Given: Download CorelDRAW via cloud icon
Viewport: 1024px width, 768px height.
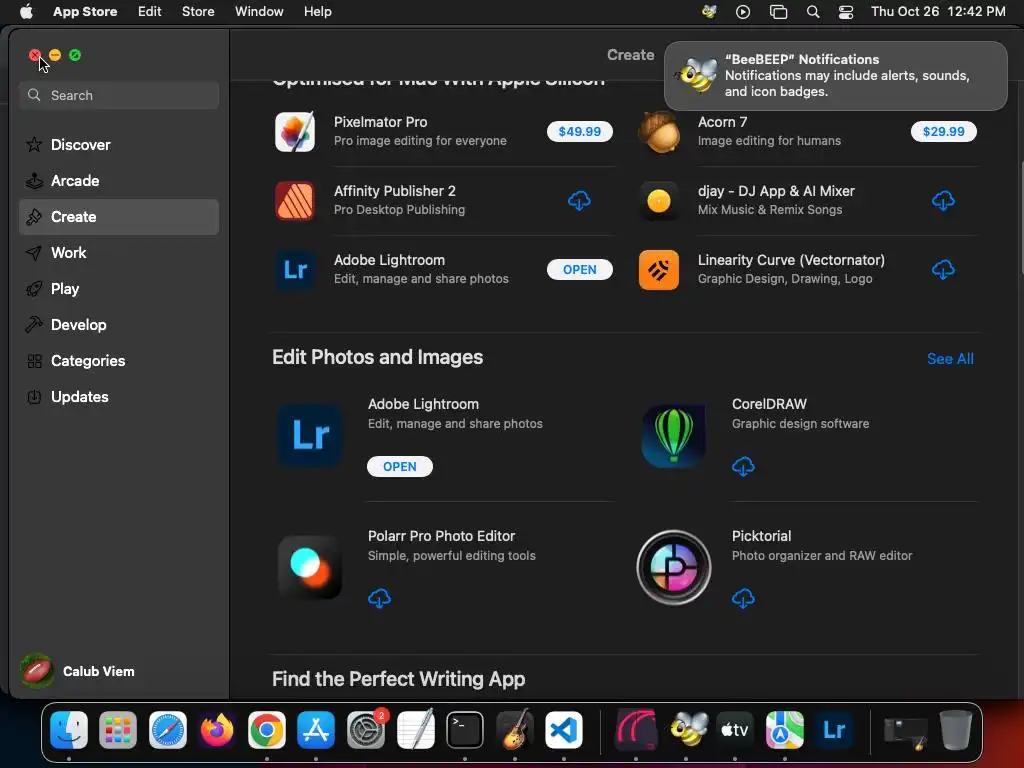Looking at the screenshot, I should (x=743, y=466).
